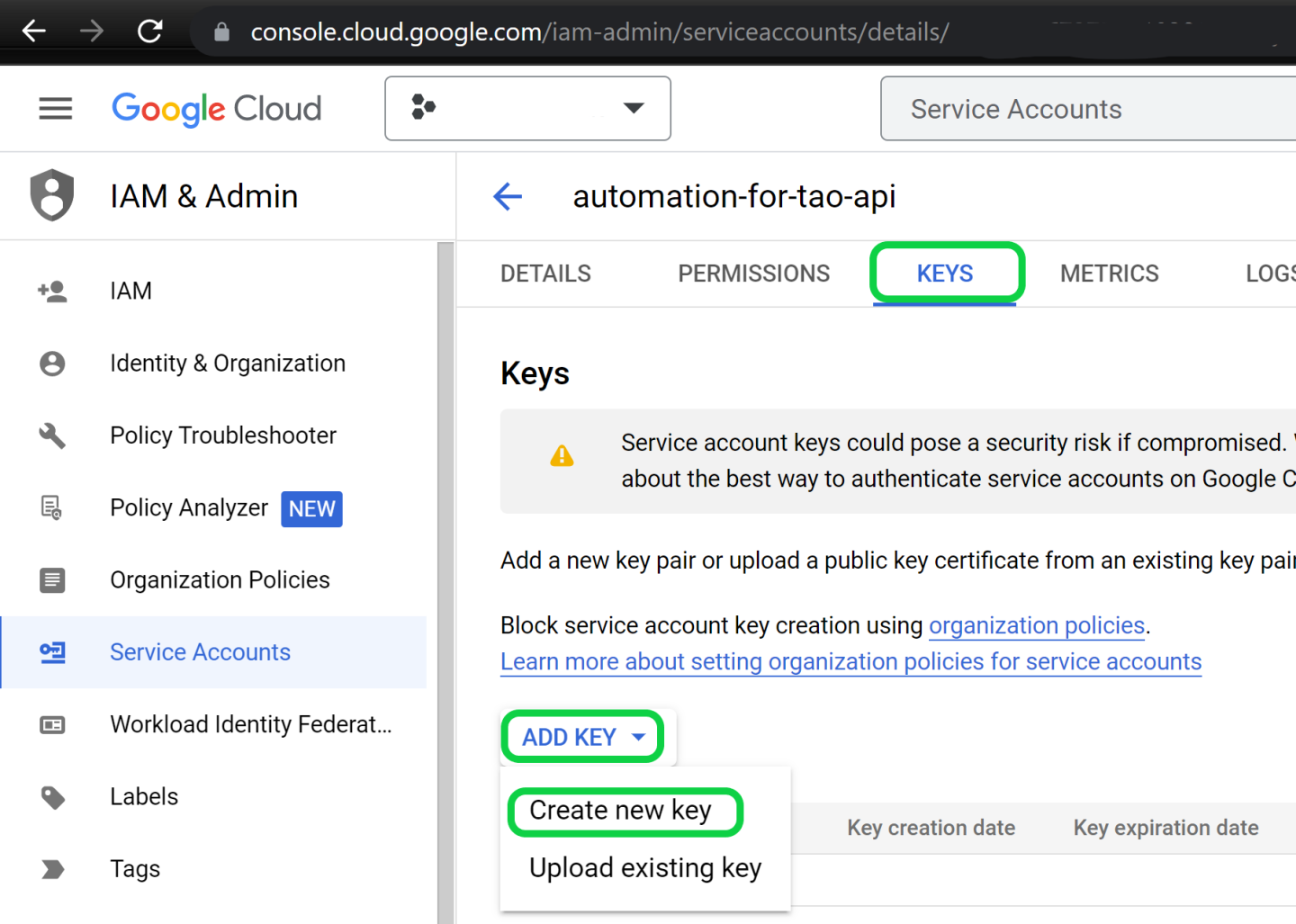Click Learn more about setting organization policies
The image size is (1296, 924).
click(x=850, y=662)
